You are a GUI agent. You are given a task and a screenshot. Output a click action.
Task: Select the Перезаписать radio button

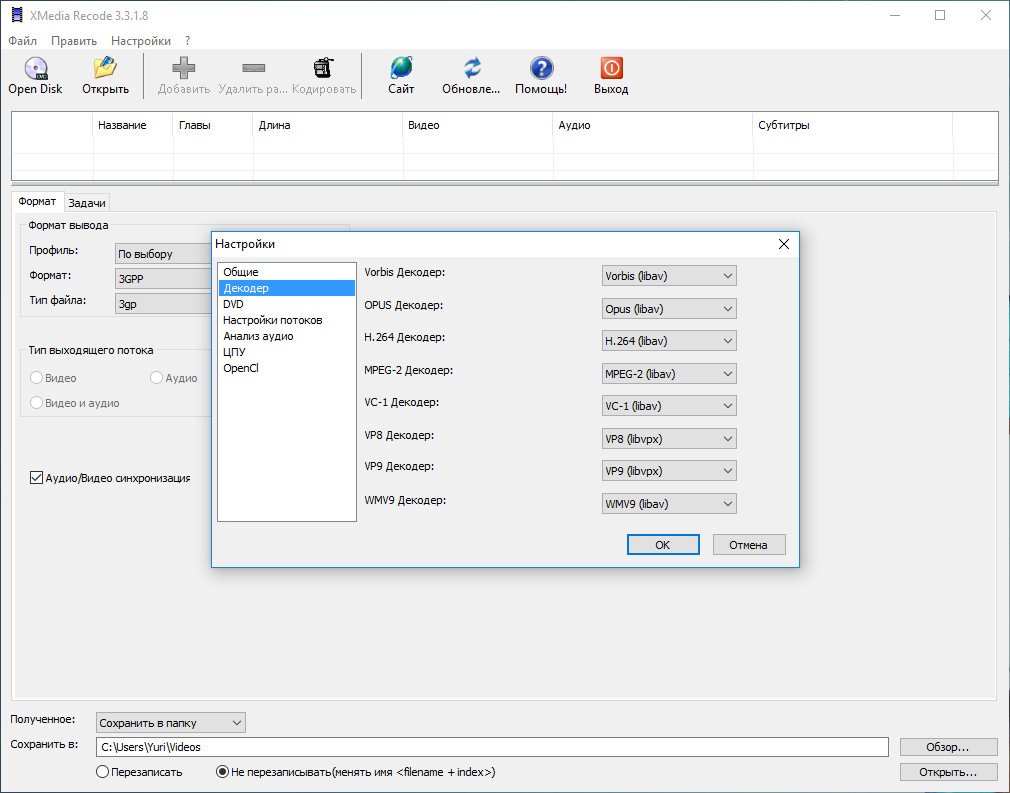point(103,772)
